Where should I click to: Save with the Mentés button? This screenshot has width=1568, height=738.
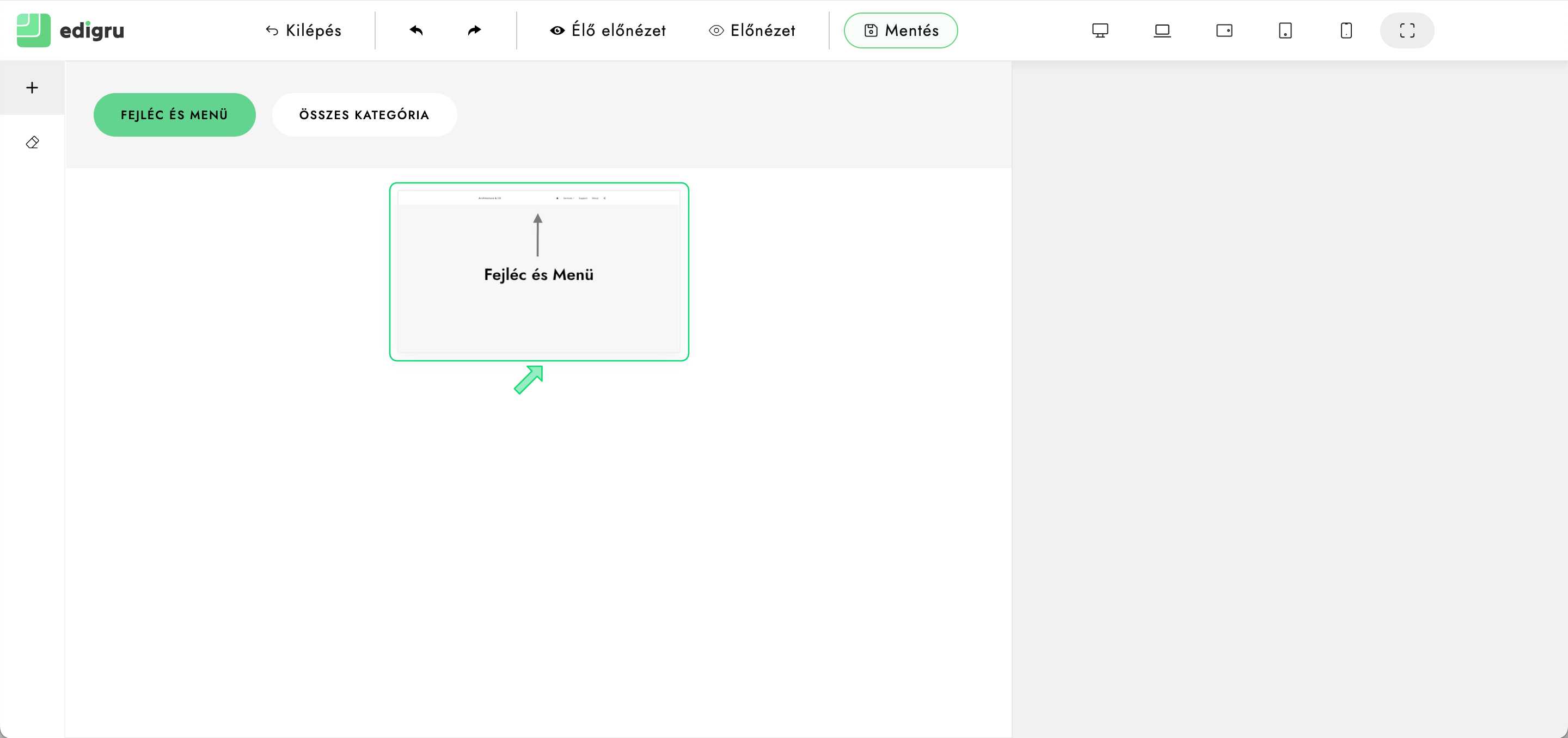pyautogui.click(x=901, y=30)
